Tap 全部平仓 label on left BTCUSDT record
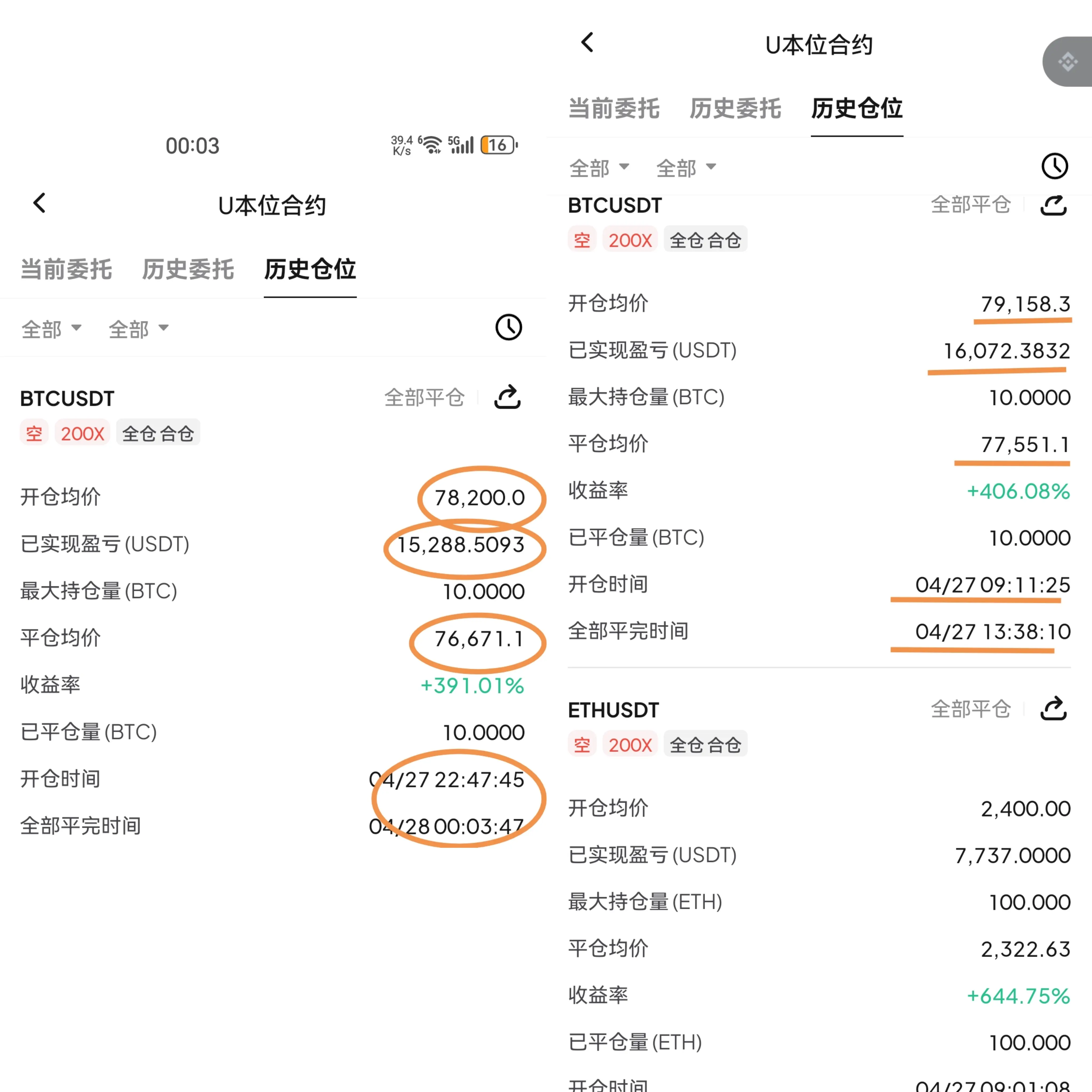This screenshot has height=1092, width=1092. (424, 397)
